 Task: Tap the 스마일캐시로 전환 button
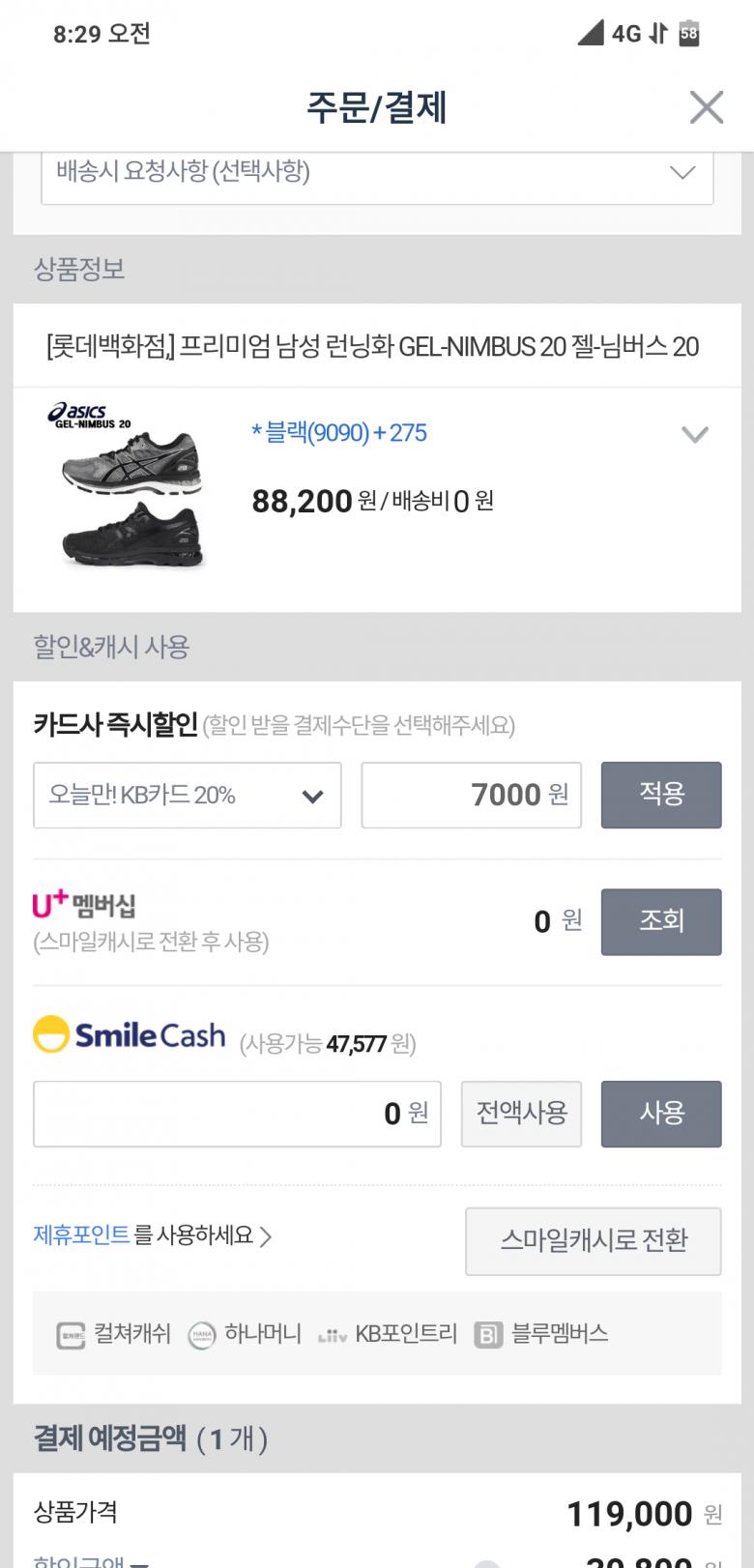pos(594,1240)
